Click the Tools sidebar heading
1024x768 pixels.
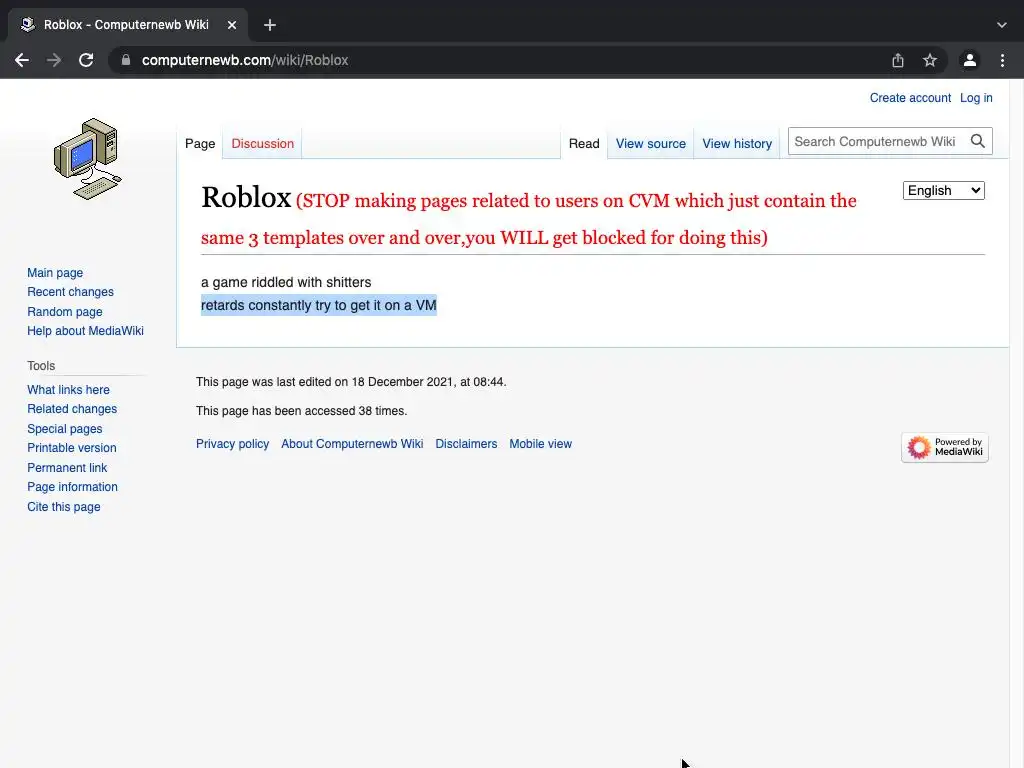click(x=41, y=366)
